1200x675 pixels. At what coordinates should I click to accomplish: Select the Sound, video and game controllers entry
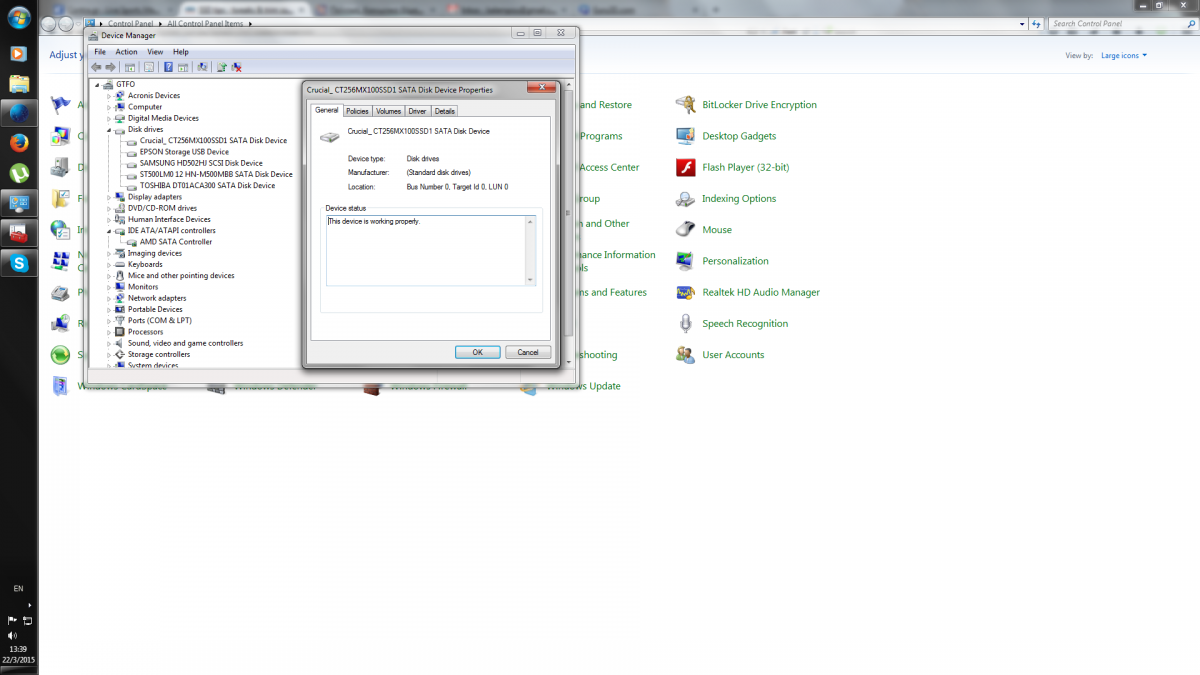click(185, 343)
